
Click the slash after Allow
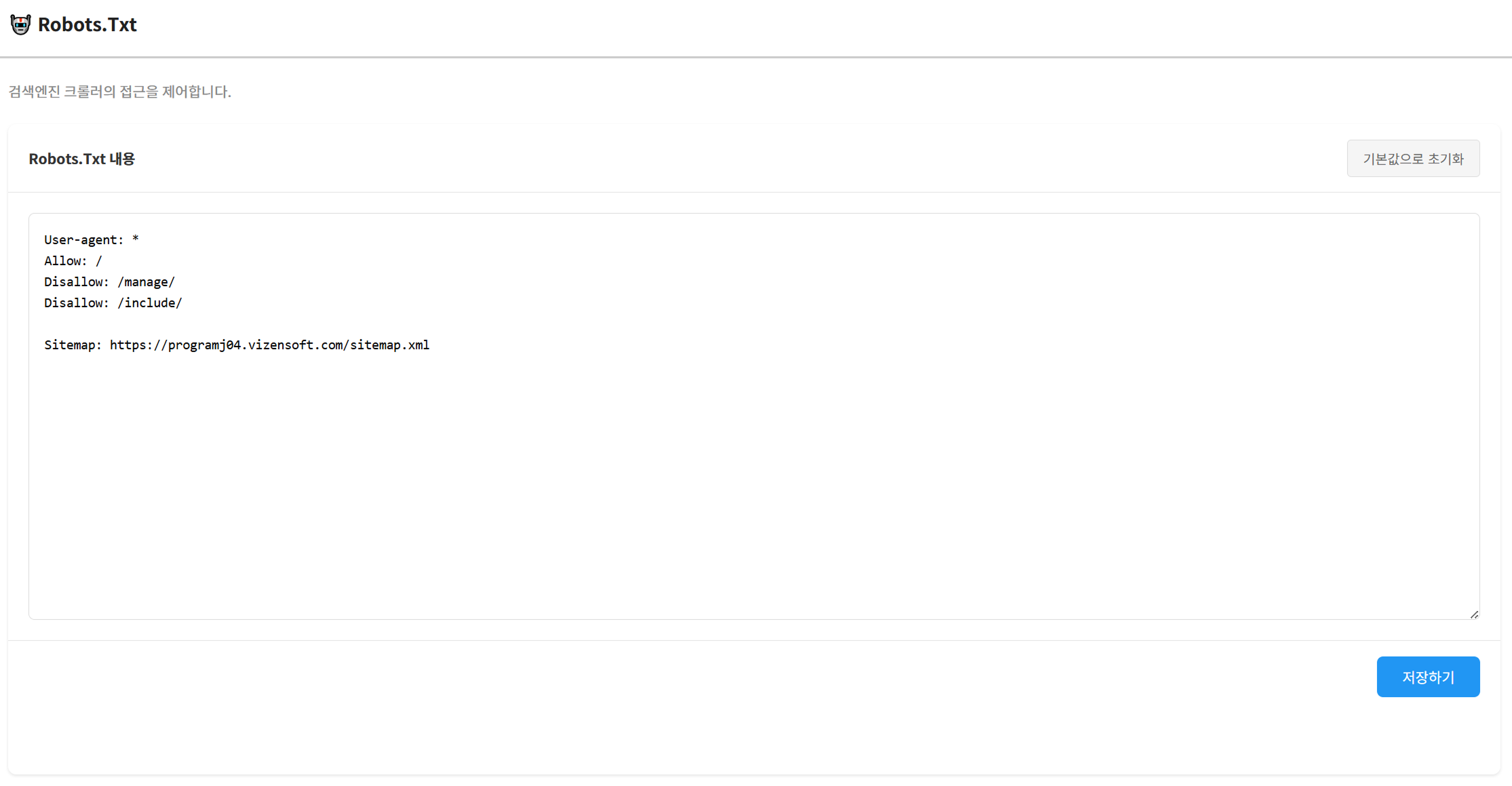tap(99, 261)
